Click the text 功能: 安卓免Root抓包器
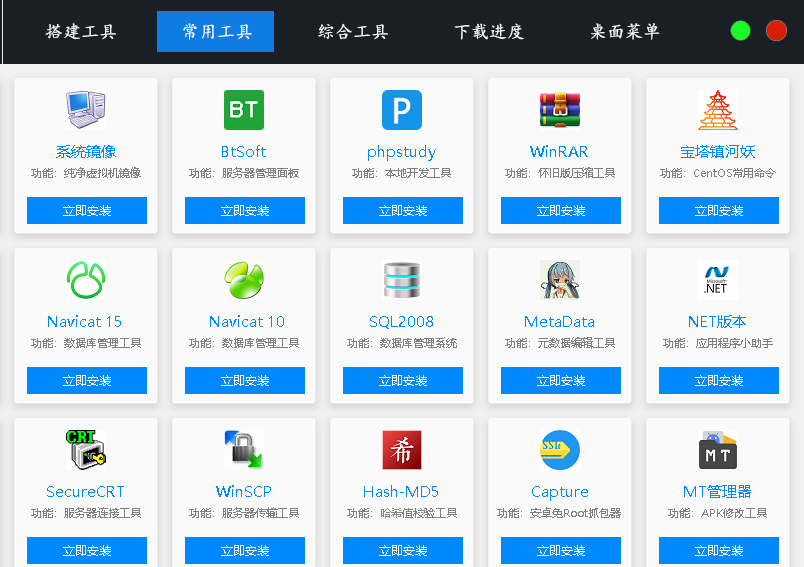 tap(559, 513)
